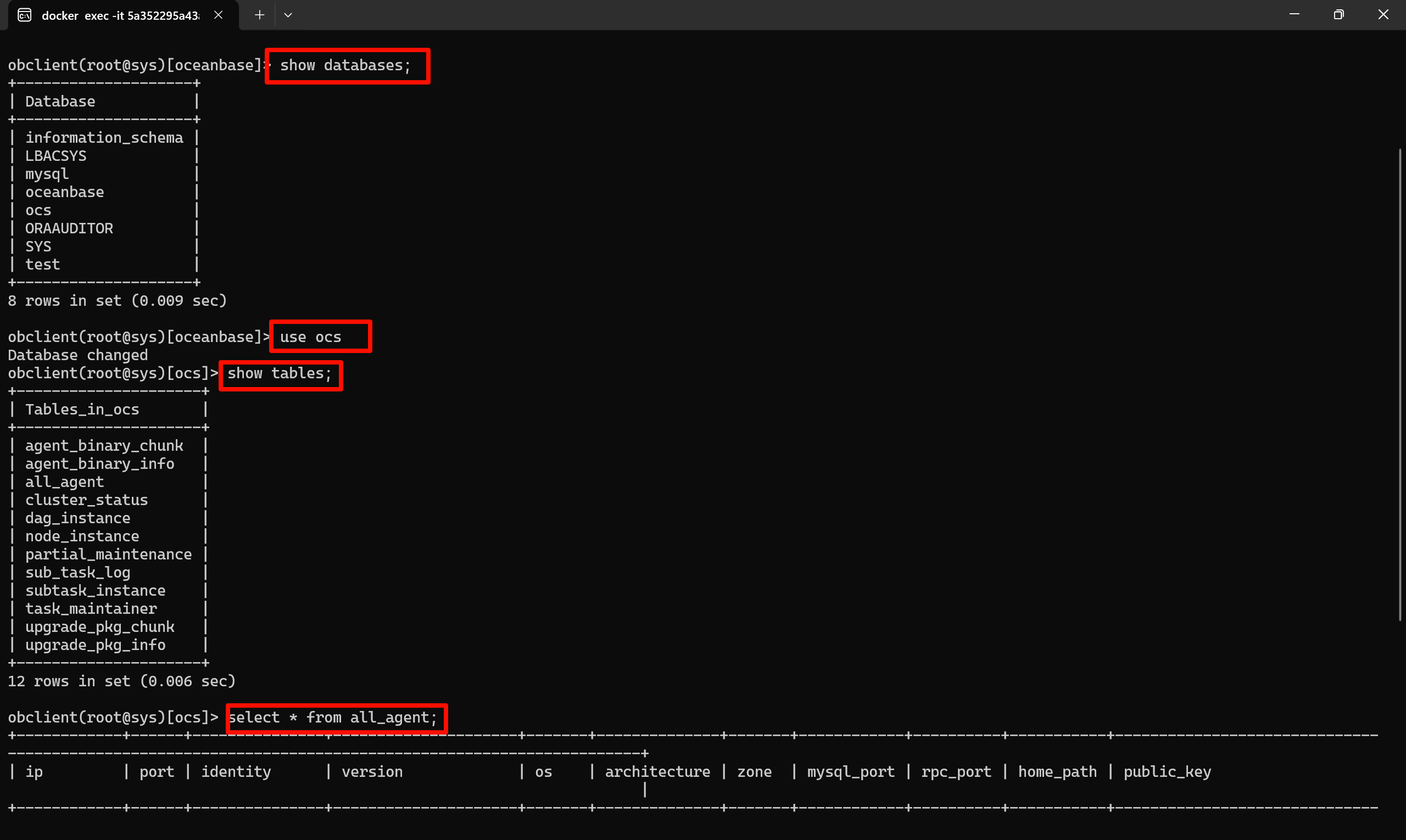Click the 'architecture' column header
The width and height of the screenshot is (1406, 840).
(657, 772)
